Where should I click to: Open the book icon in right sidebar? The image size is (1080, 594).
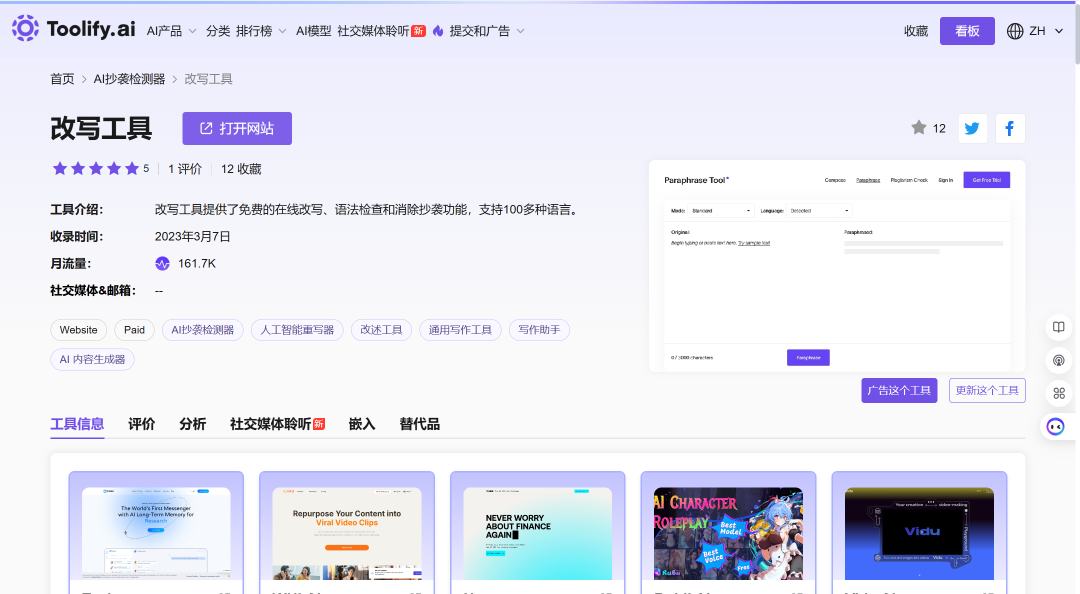[x=1059, y=327]
